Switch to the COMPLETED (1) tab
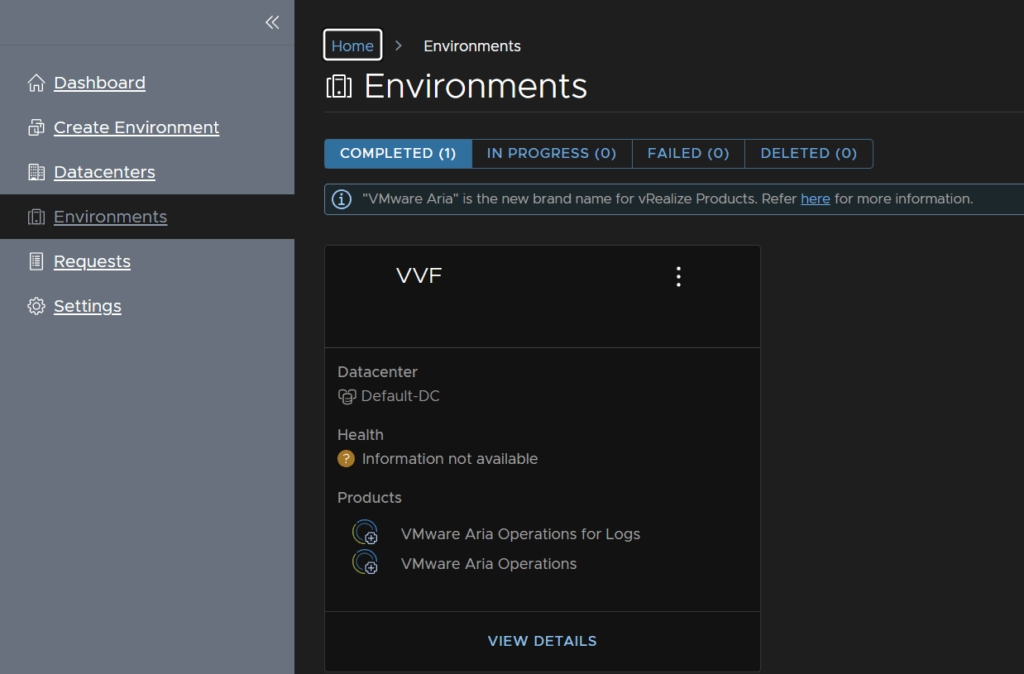The image size is (1024, 674). pos(398,153)
